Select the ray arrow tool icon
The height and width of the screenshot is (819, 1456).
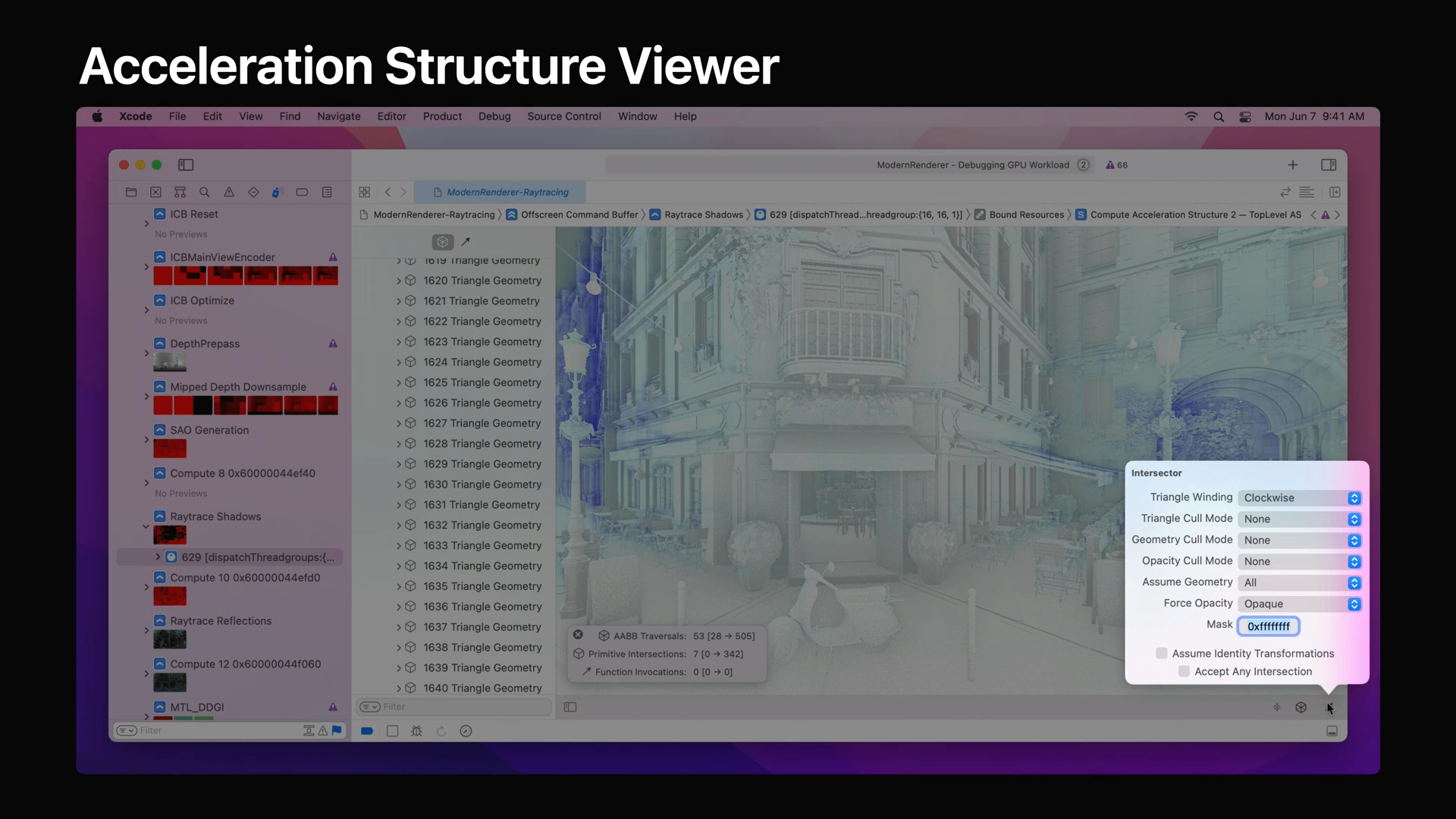(466, 242)
